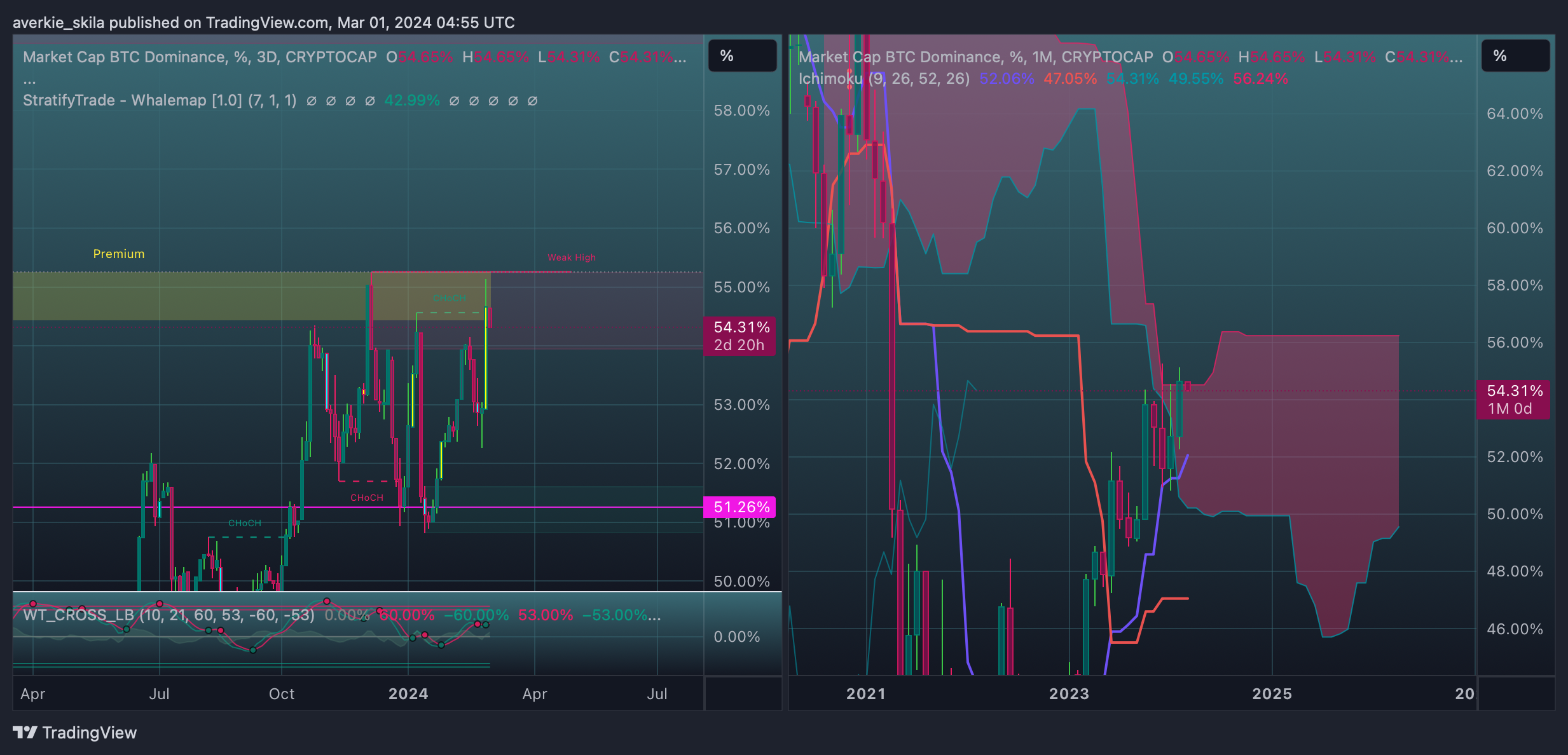Click the averkie_skila published header text
The image size is (1568, 755).
(x=264, y=23)
